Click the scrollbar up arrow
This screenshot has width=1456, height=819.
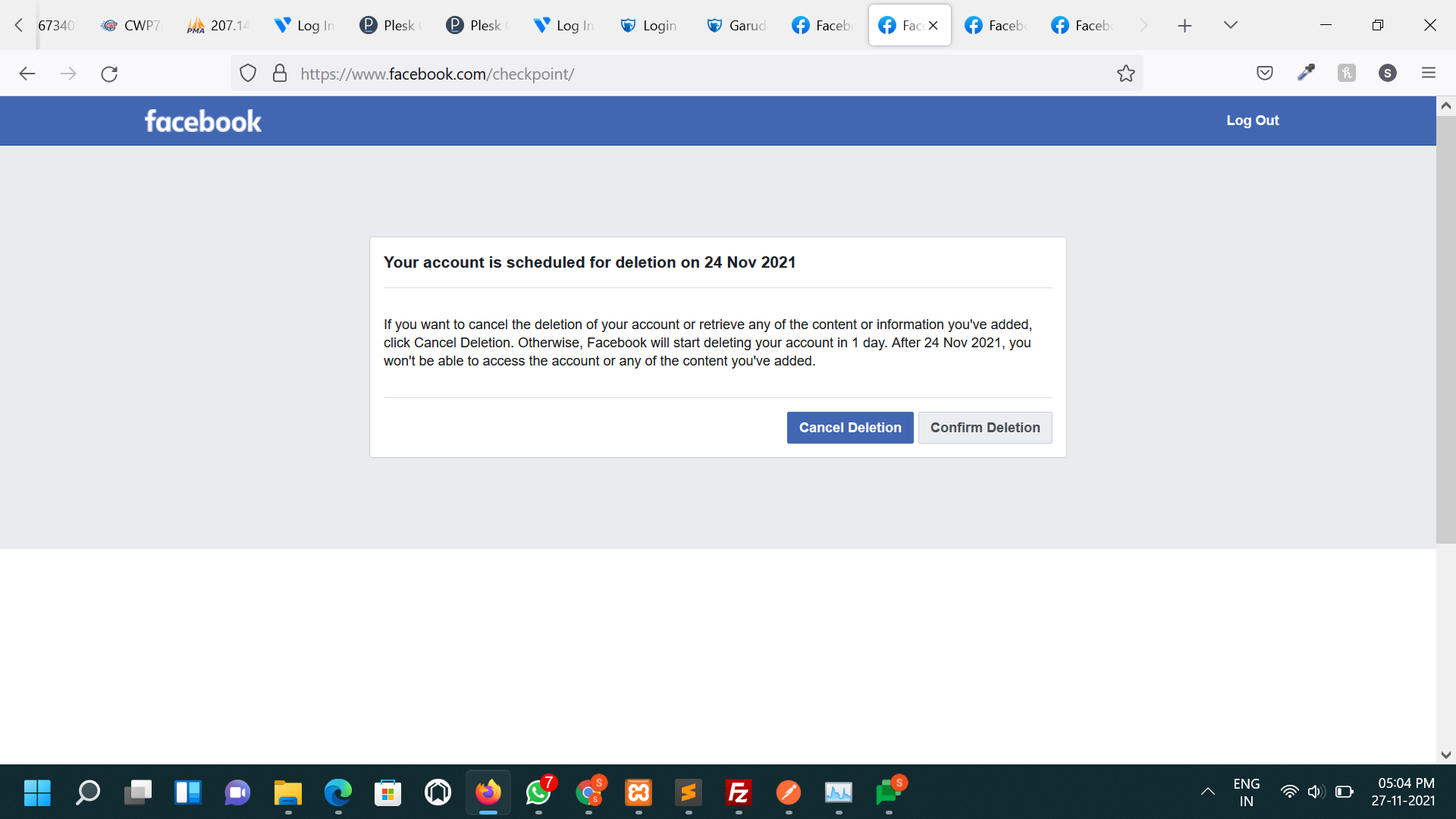[x=1446, y=106]
